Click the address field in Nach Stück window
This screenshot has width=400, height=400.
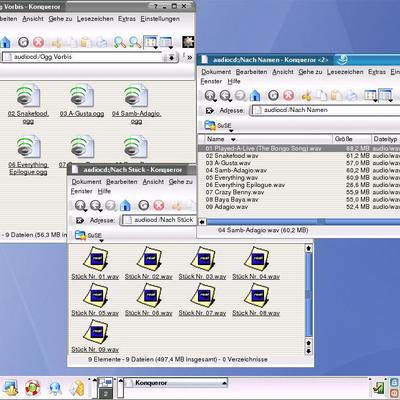[x=158, y=220]
